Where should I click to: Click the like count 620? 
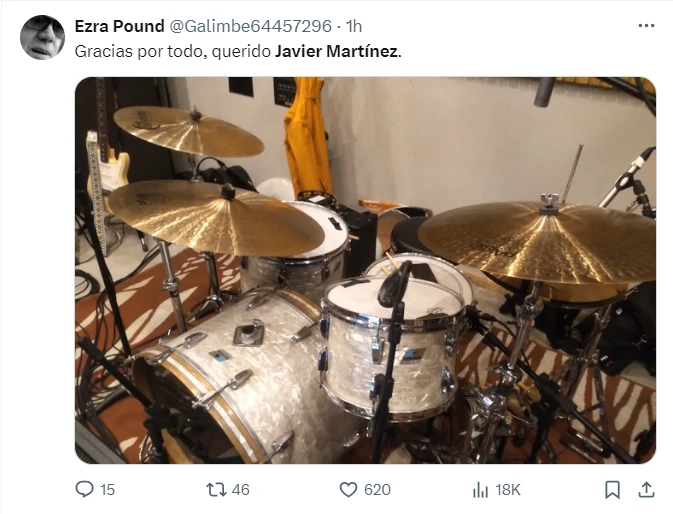[x=377, y=489]
